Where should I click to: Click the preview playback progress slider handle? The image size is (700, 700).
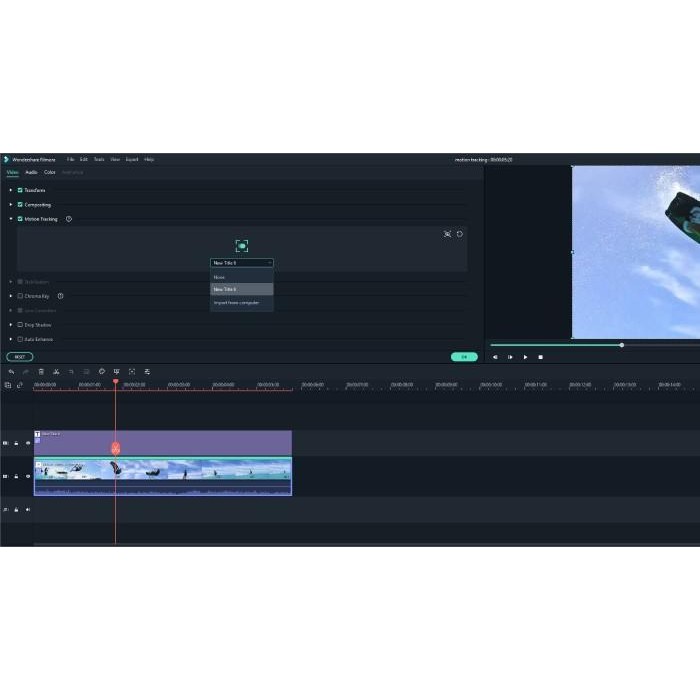[x=621, y=345]
